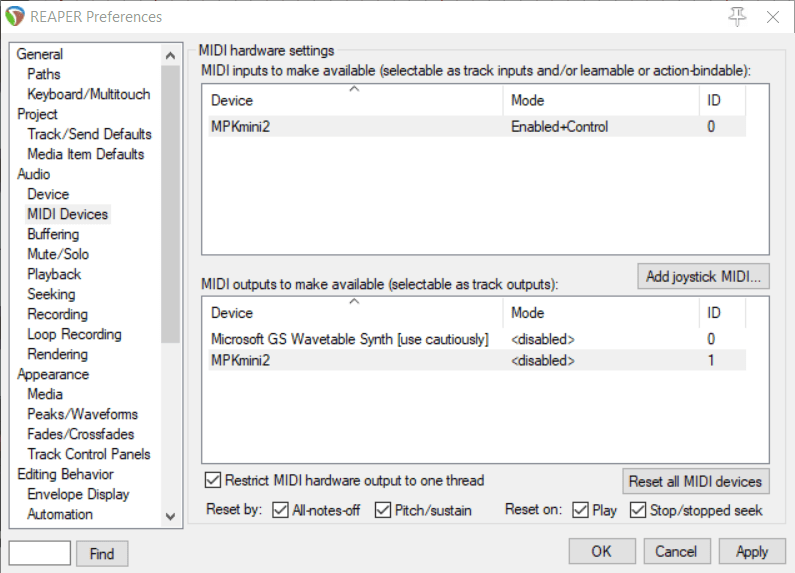Click the REAPER logo icon in title bar
The width and height of the screenshot is (795, 573).
coord(14,16)
